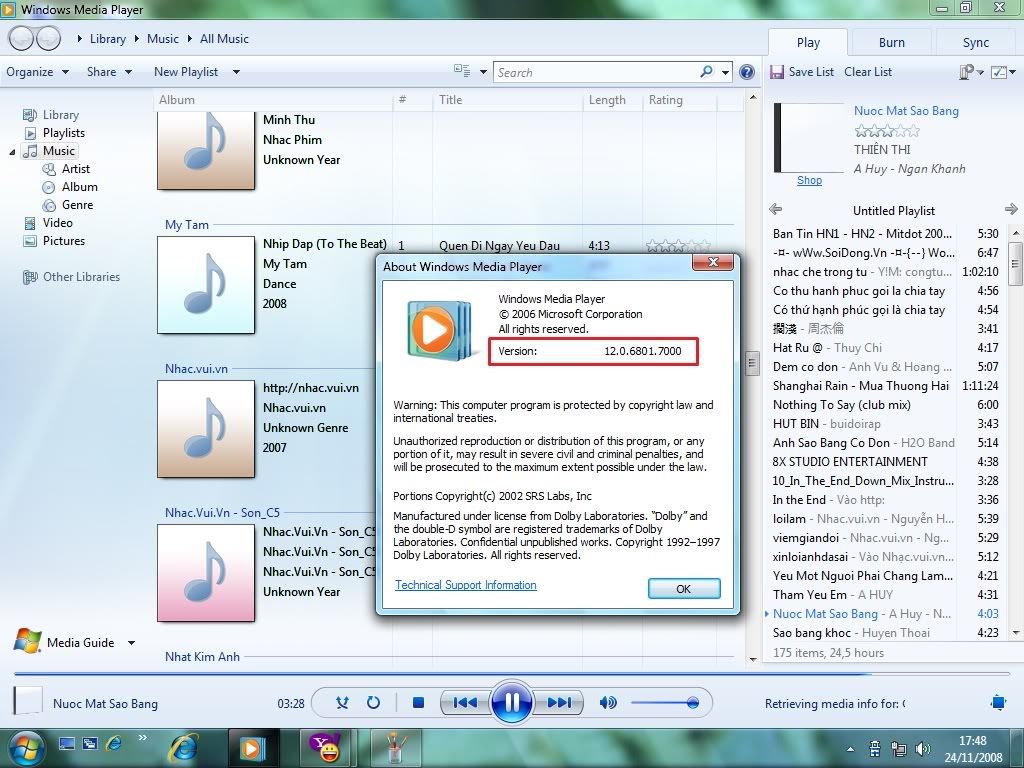Click the Shop link
This screenshot has height=768, width=1024.
click(x=809, y=180)
